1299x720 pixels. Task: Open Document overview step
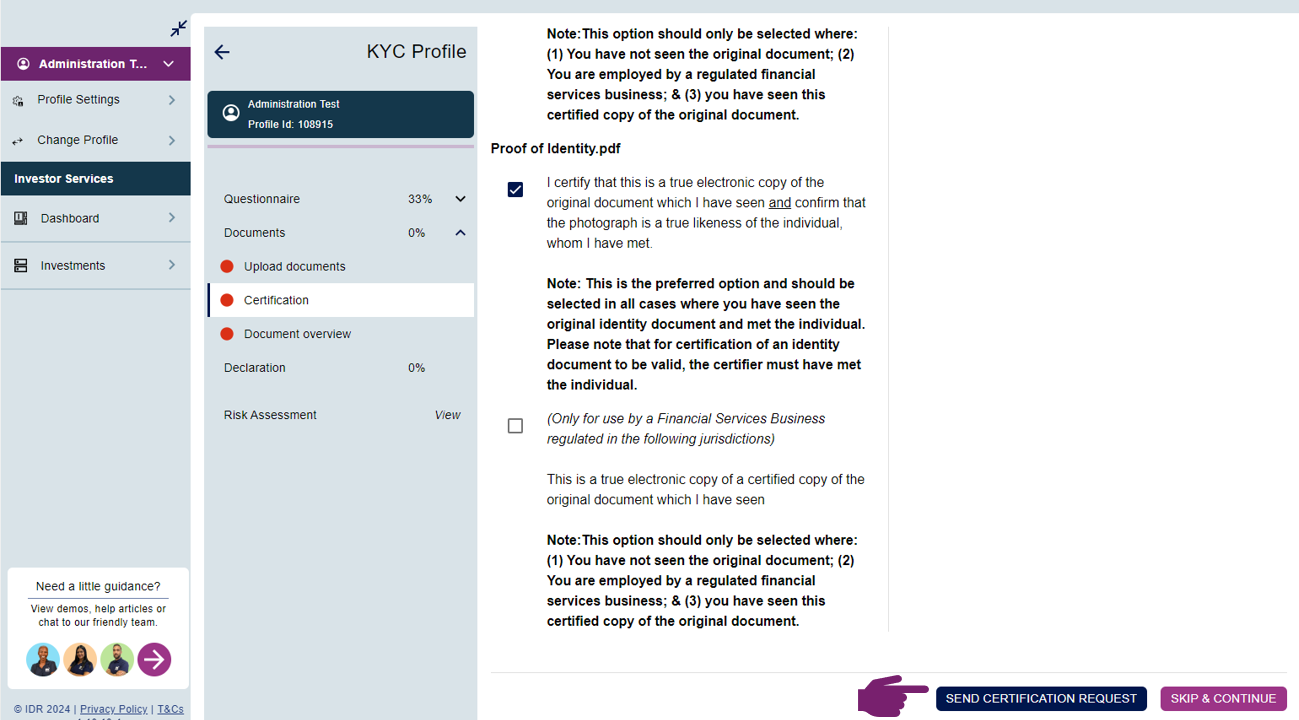pos(297,334)
